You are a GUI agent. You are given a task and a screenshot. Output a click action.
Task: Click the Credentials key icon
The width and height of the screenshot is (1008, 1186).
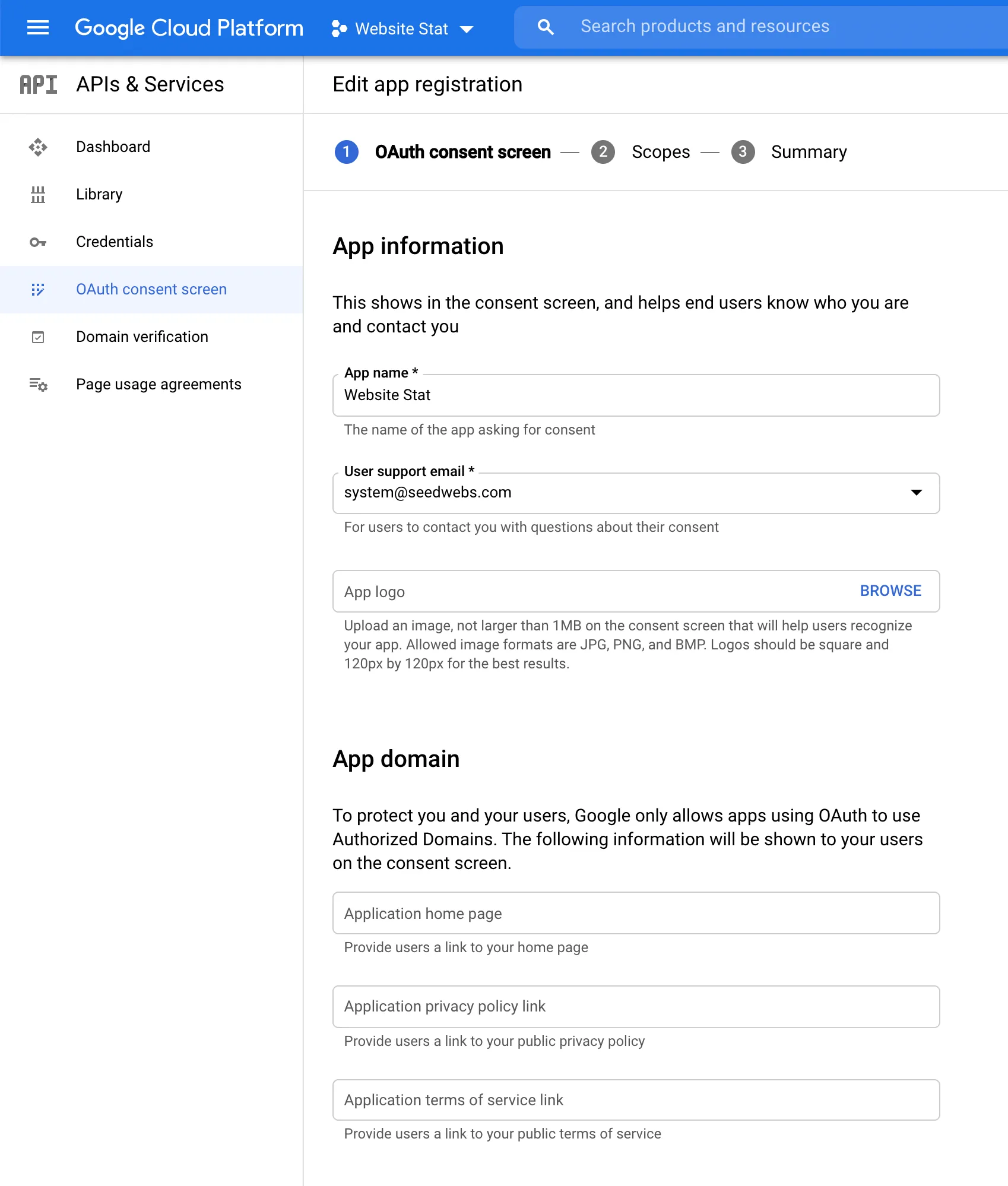(38, 242)
